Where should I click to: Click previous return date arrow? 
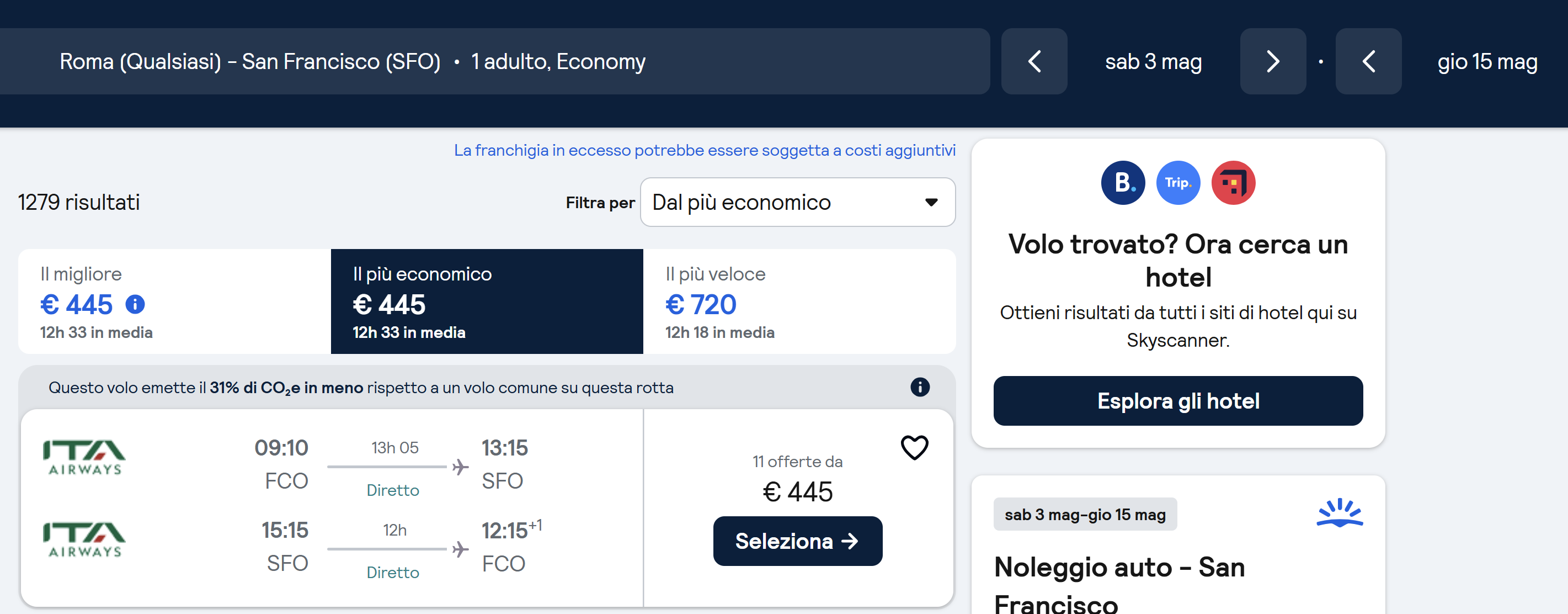[1368, 61]
